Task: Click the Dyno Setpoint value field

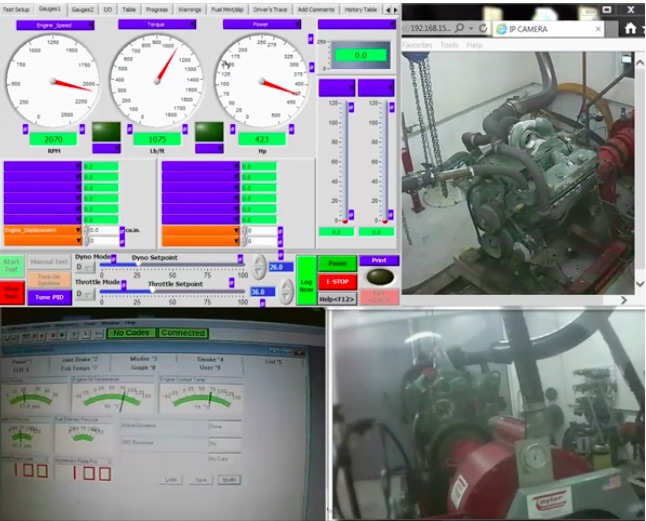Action: pos(278,267)
